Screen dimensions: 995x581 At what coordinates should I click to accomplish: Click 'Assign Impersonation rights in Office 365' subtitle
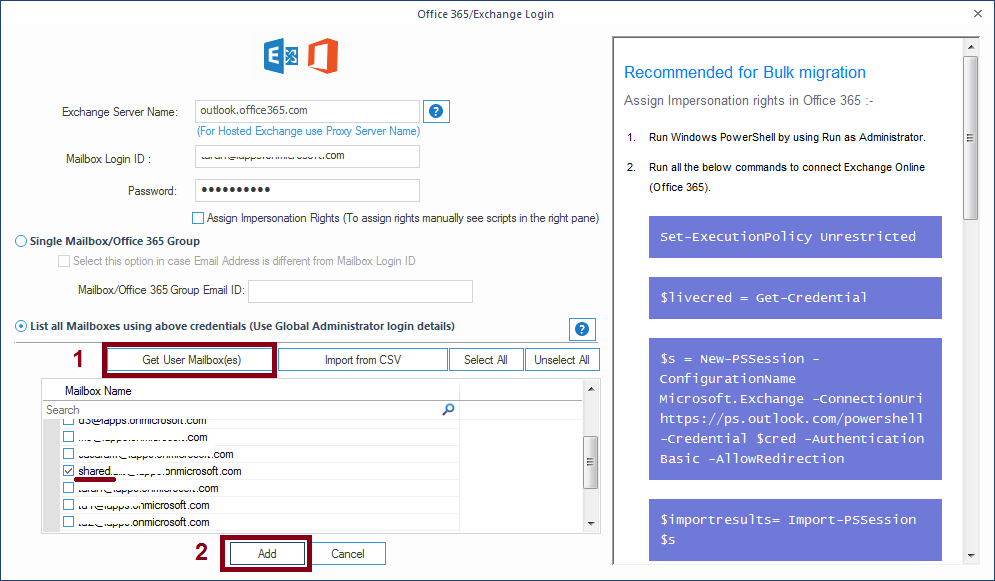pos(748,100)
